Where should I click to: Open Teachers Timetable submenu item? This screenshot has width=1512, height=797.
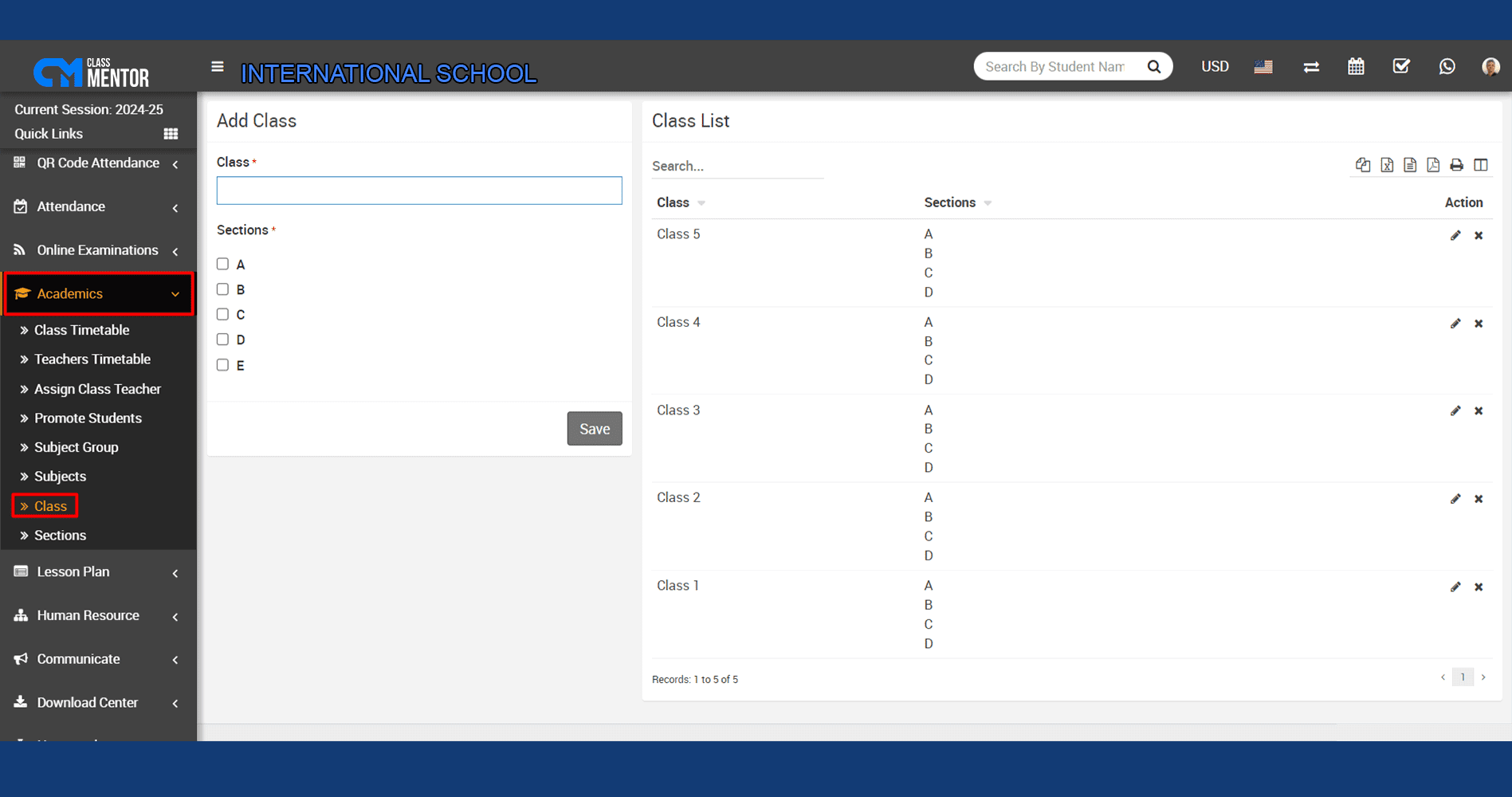(x=92, y=359)
